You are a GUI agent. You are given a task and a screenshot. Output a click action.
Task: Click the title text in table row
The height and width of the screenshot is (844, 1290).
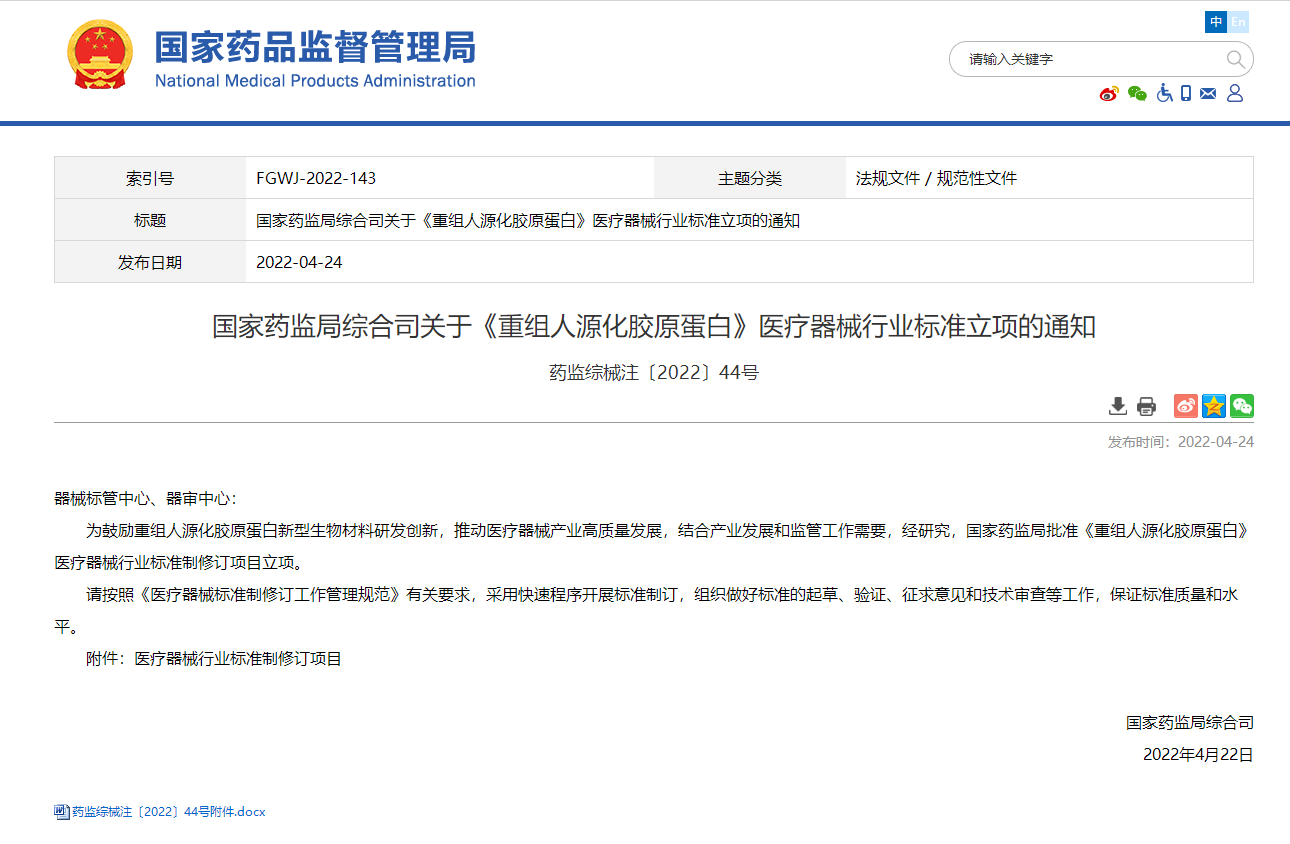(528, 221)
